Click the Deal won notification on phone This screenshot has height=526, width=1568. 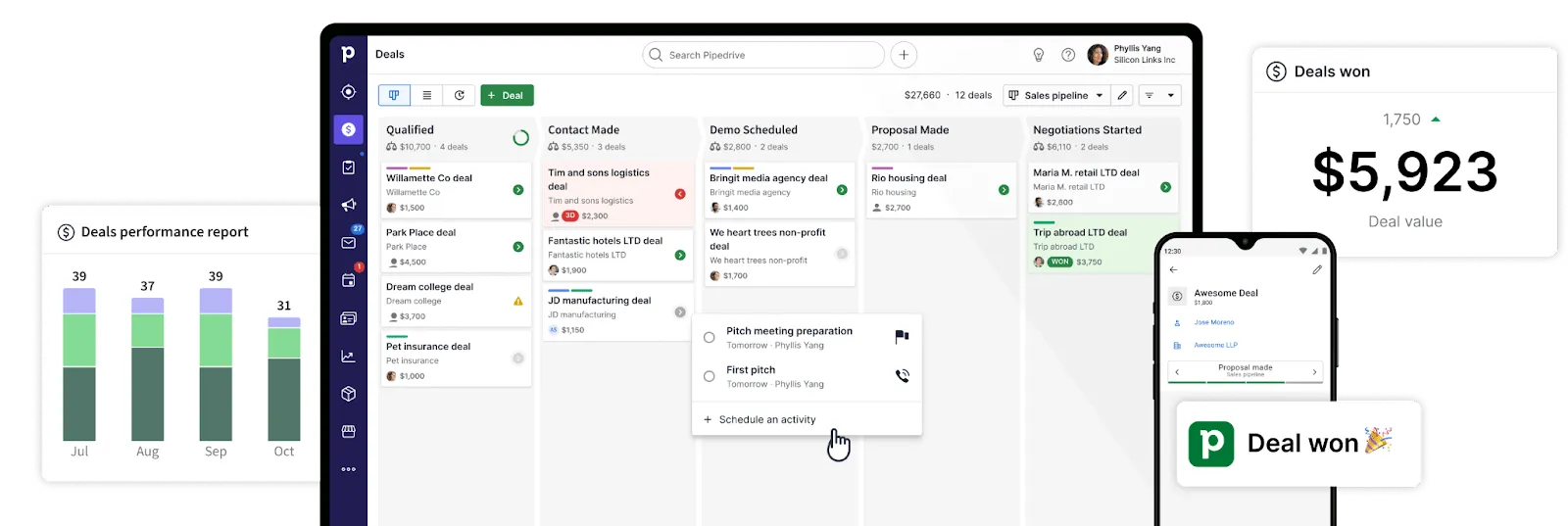coord(1298,443)
